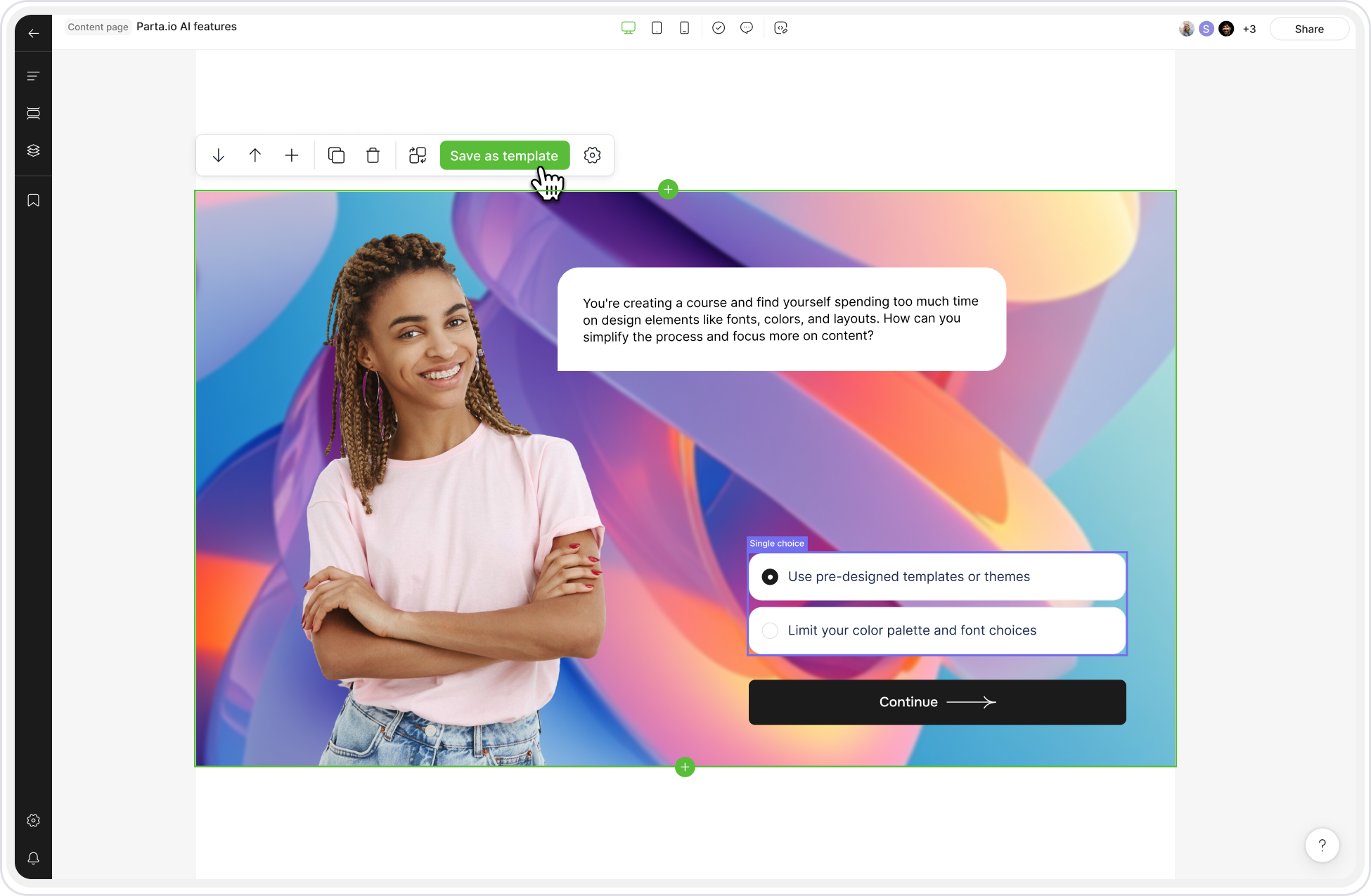Delete block with trash icon
The image size is (1371, 896).
[x=373, y=155]
